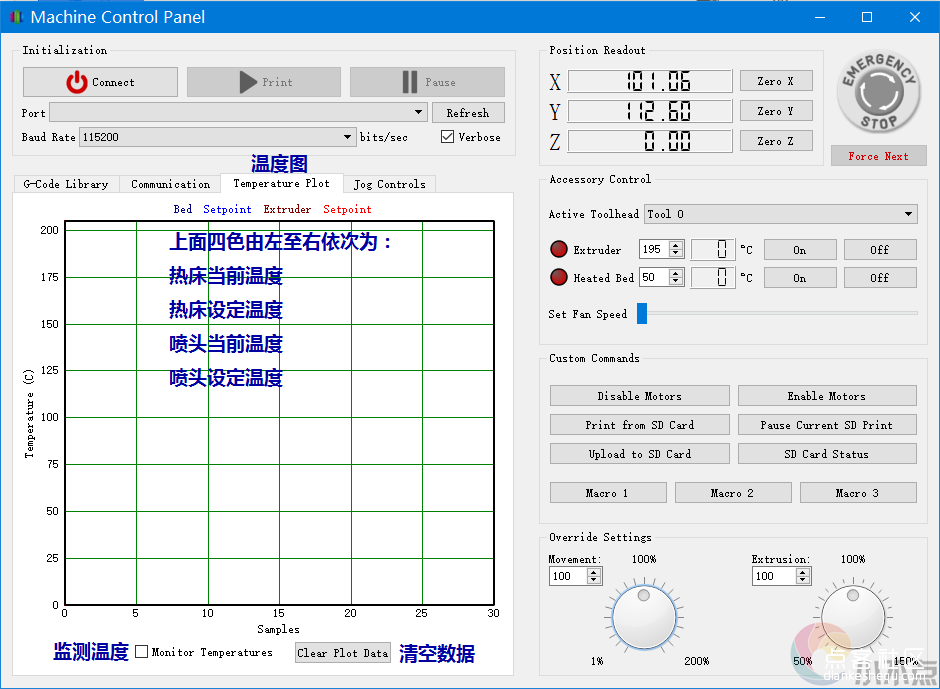
Task: Click the Zero Y button
Action: (x=776, y=111)
